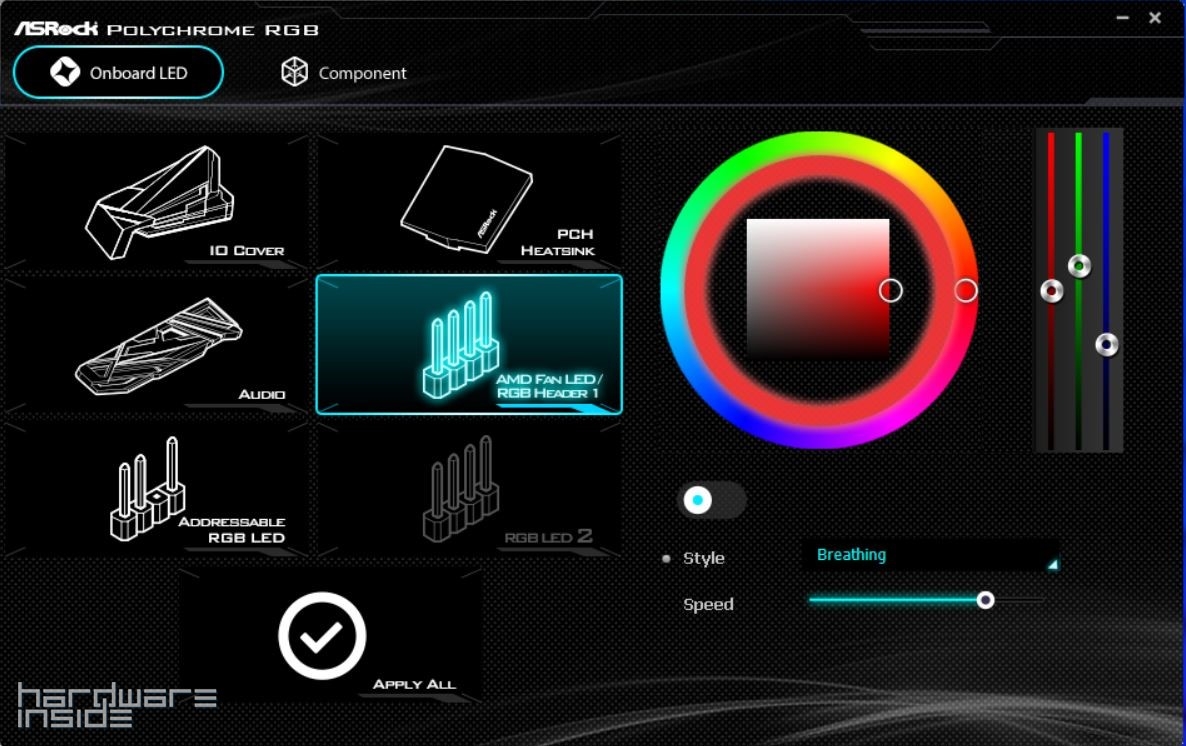Screen dimensions: 1186x746
Task: Click the dropdown arrow beside Breathing
Action: pyautogui.click(x=1052, y=565)
